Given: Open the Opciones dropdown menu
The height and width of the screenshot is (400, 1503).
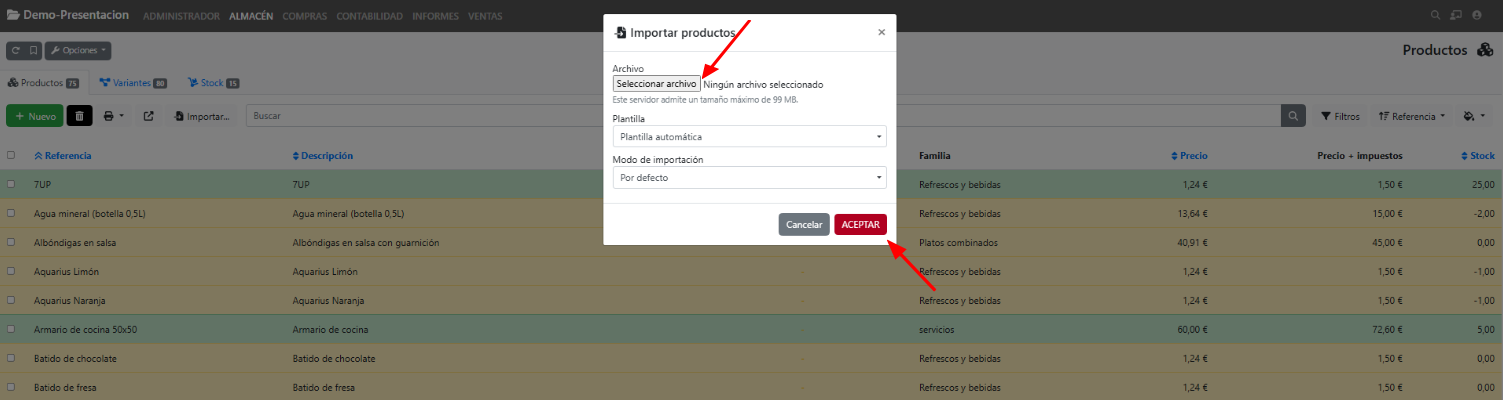Looking at the screenshot, I should click(x=78, y=50).
